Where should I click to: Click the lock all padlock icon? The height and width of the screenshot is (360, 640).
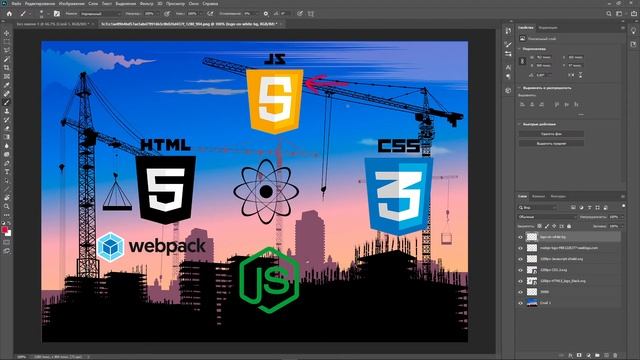click(x=569, y=226)
